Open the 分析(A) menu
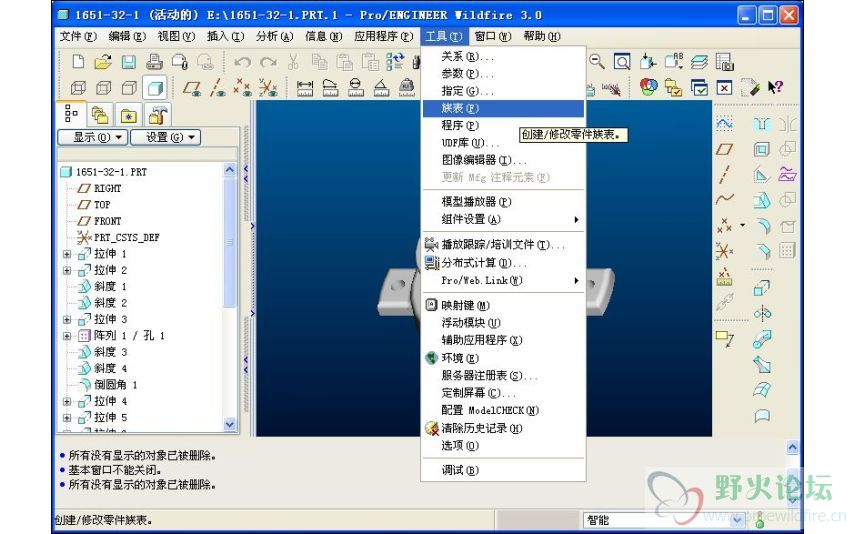 275,37
